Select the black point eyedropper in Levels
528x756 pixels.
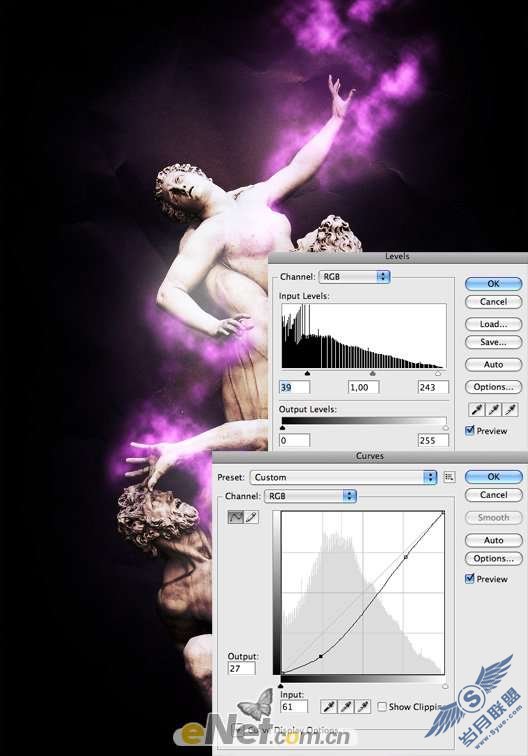point(477,410)
